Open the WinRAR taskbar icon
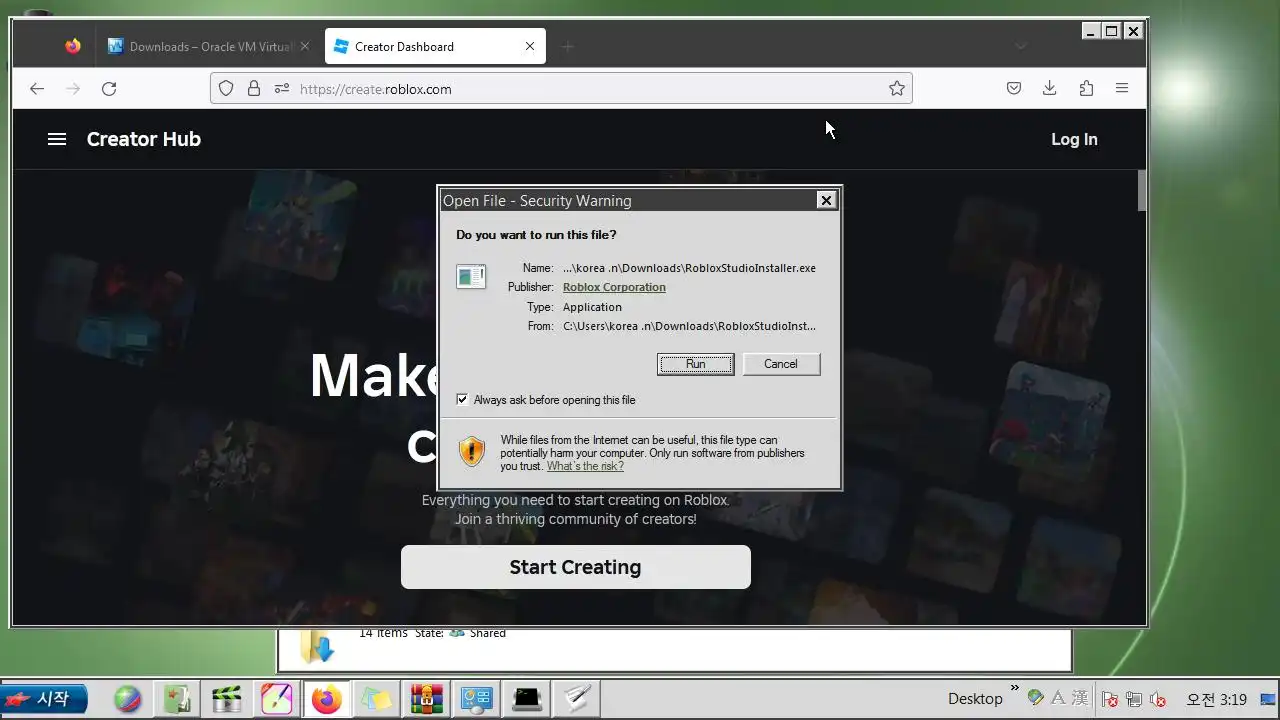This screenshot has width=1280, height=720. [427, 699]
